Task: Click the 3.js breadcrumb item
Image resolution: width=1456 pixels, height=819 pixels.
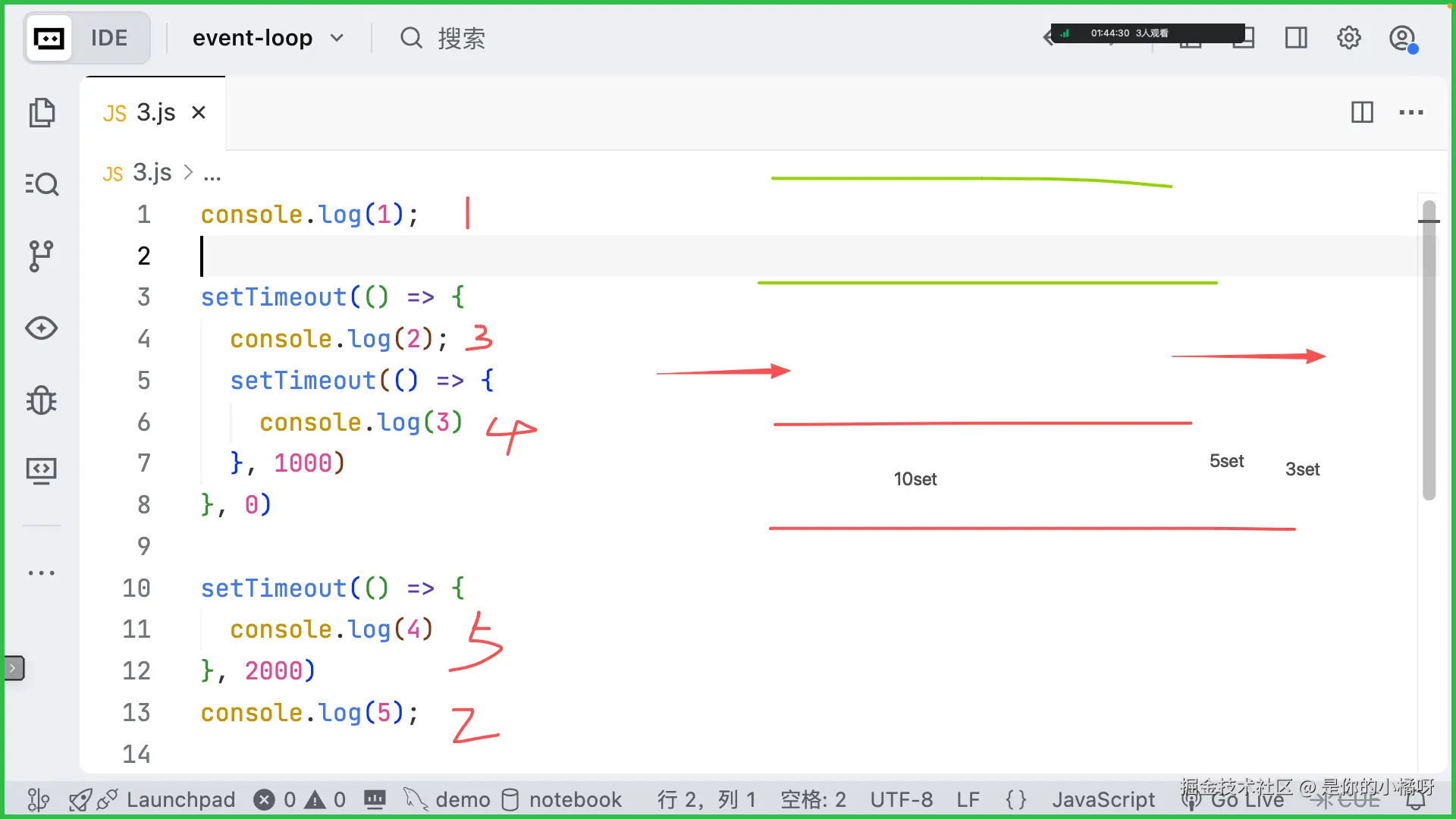Action: [138, 173]
